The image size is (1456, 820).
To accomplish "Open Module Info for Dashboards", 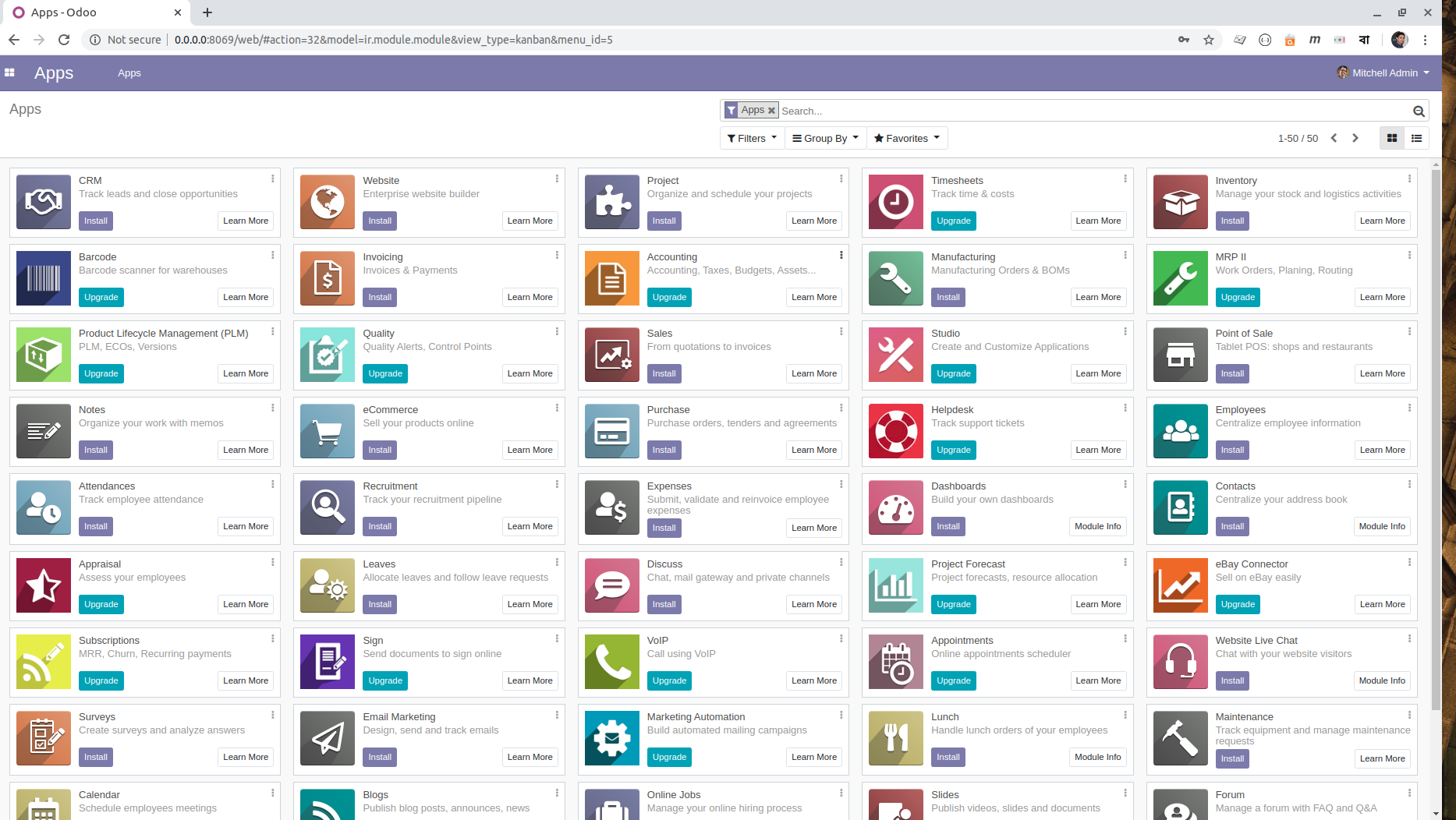I will pos(1098,526).
